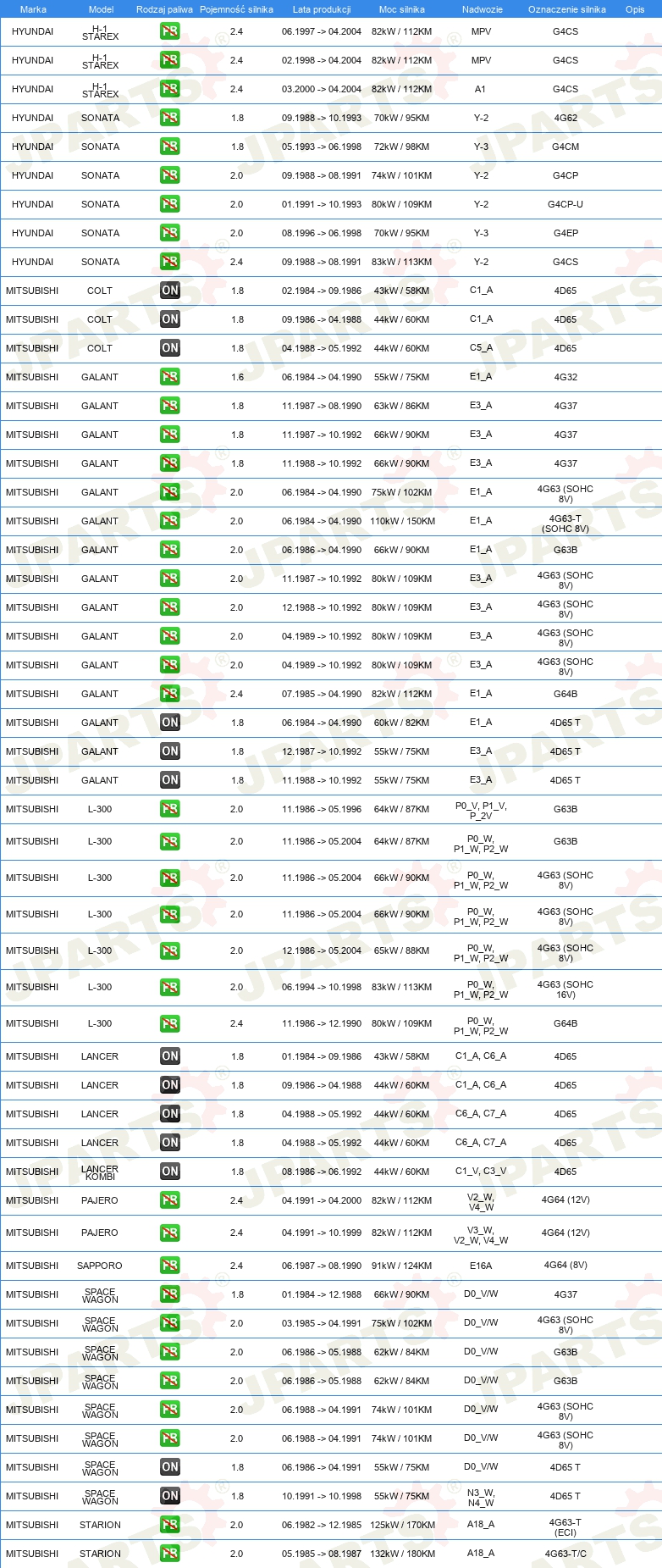The width and height of the screenshot is (662, 1568).
Task: Click petrol icon in Pajero 04.1991 -> 10.1999 row
Action: click(169, 1233)
